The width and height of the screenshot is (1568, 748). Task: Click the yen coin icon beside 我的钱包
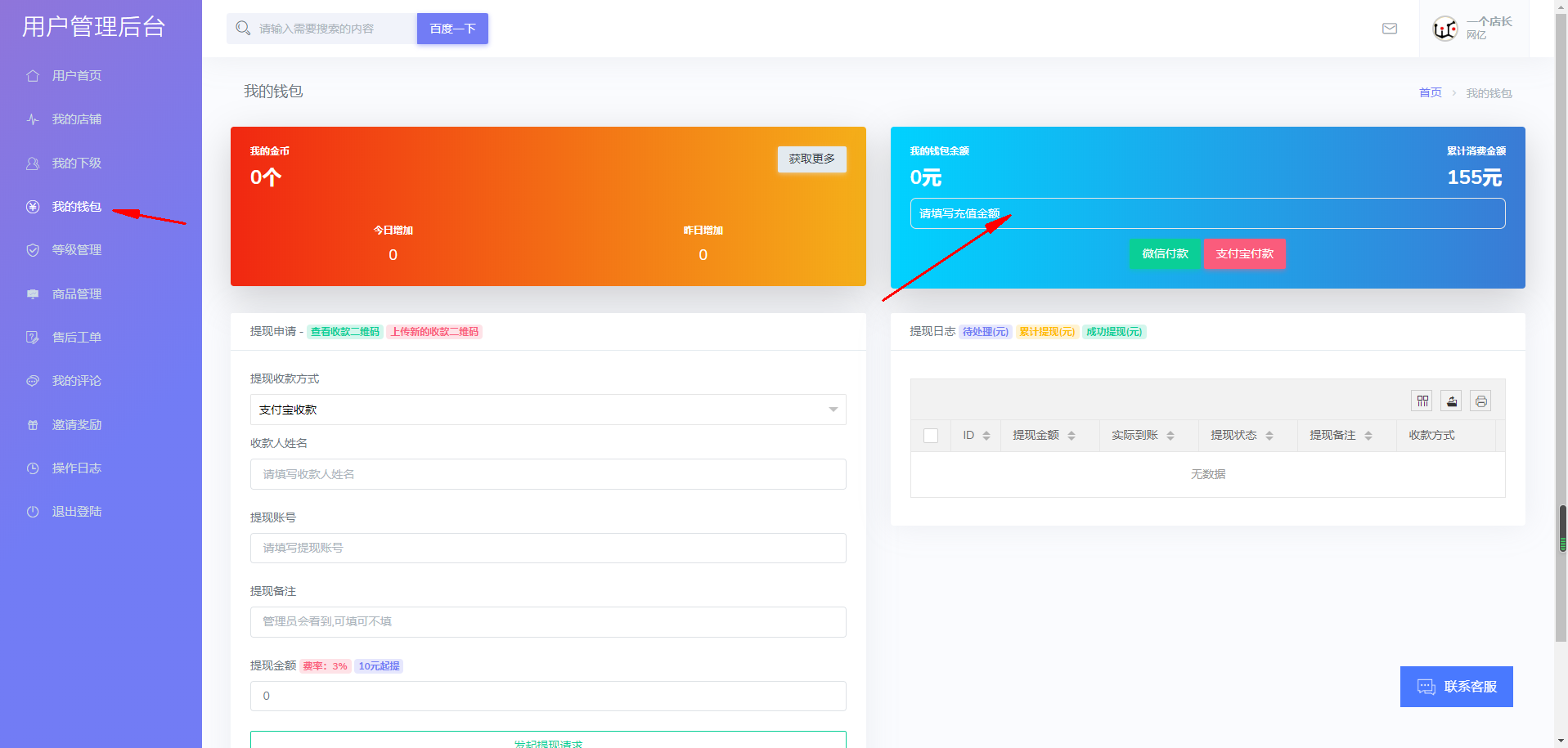click(33, 207)
